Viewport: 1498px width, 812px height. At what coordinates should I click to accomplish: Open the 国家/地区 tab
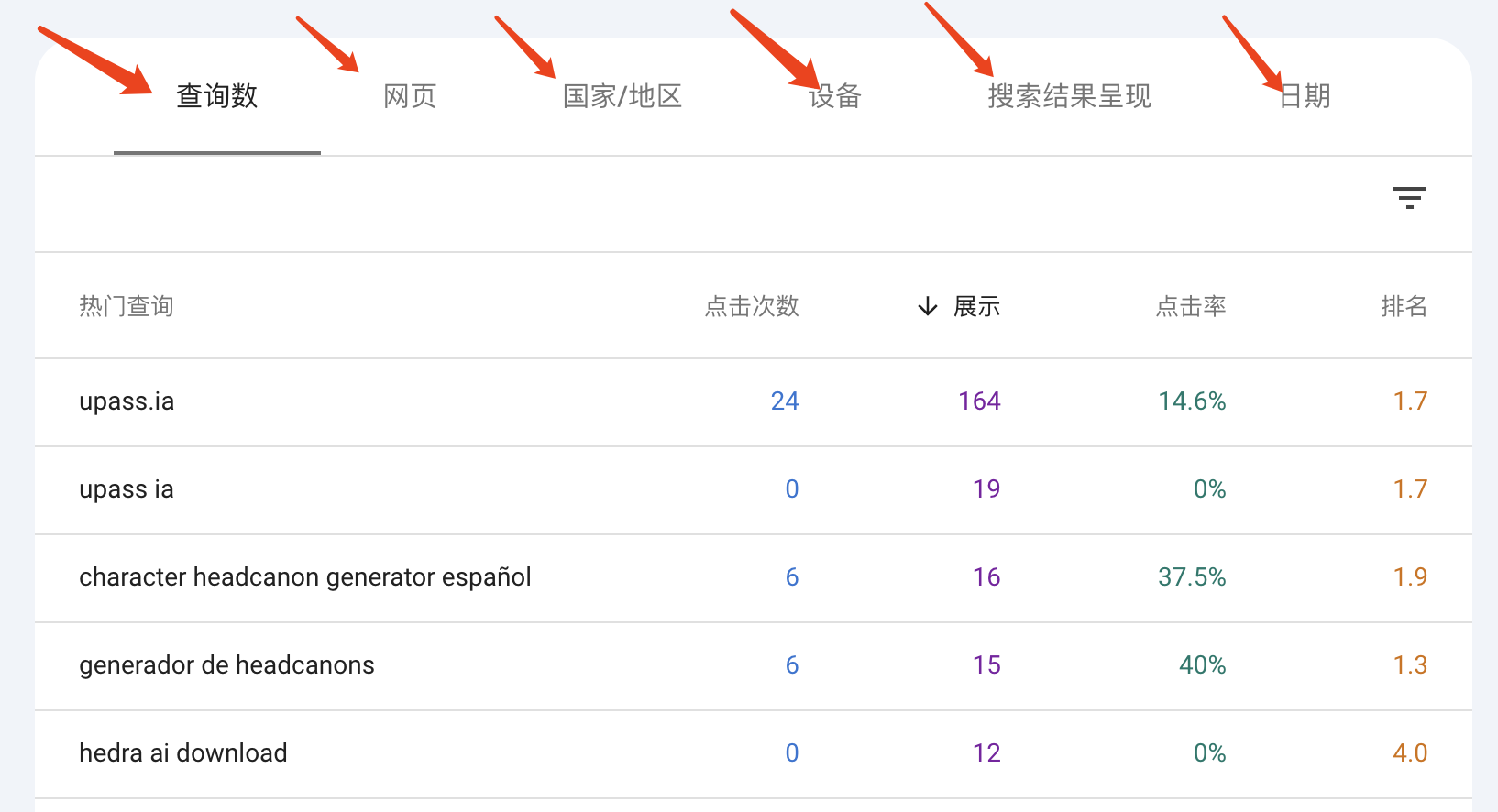[622, 95]
